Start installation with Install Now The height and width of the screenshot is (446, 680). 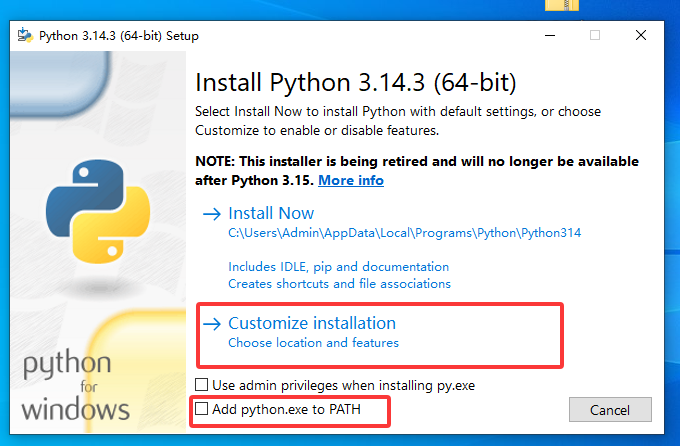click(271, 213)
